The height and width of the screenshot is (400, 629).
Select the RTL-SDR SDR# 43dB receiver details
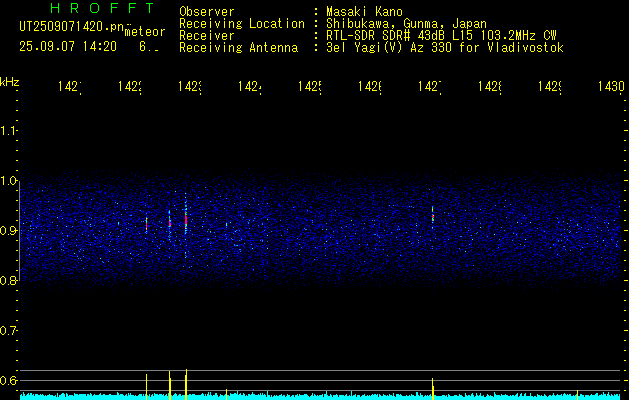coord(442,36)
